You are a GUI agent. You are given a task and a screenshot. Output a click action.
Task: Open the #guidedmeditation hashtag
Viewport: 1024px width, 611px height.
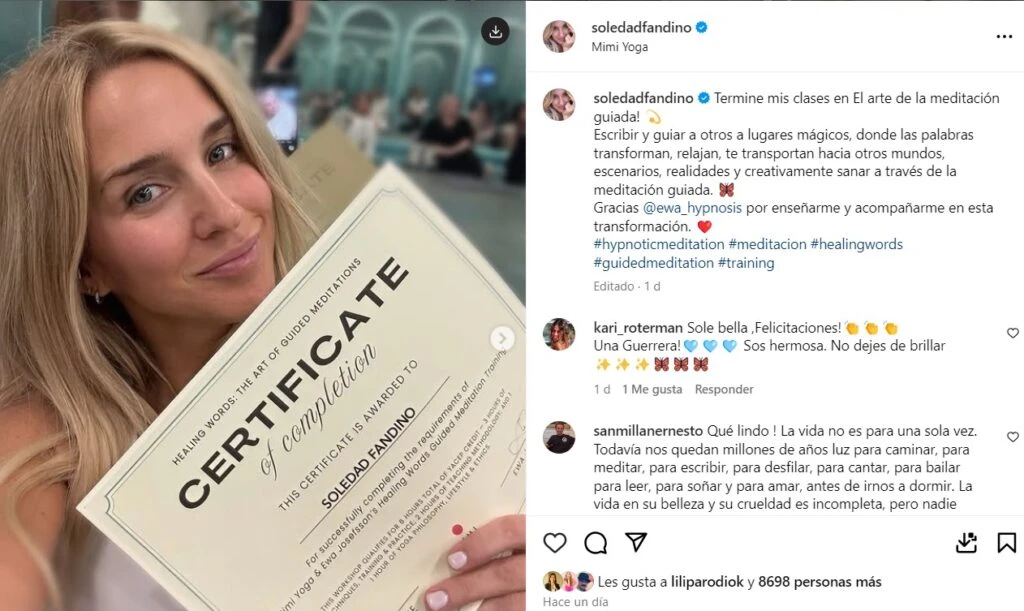coord(654,262)
